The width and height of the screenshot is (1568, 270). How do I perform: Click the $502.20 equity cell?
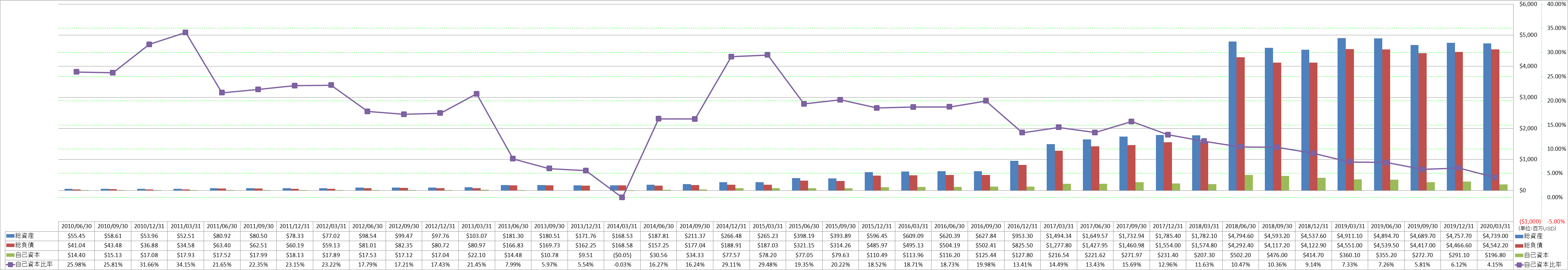tap(1240, 255)
